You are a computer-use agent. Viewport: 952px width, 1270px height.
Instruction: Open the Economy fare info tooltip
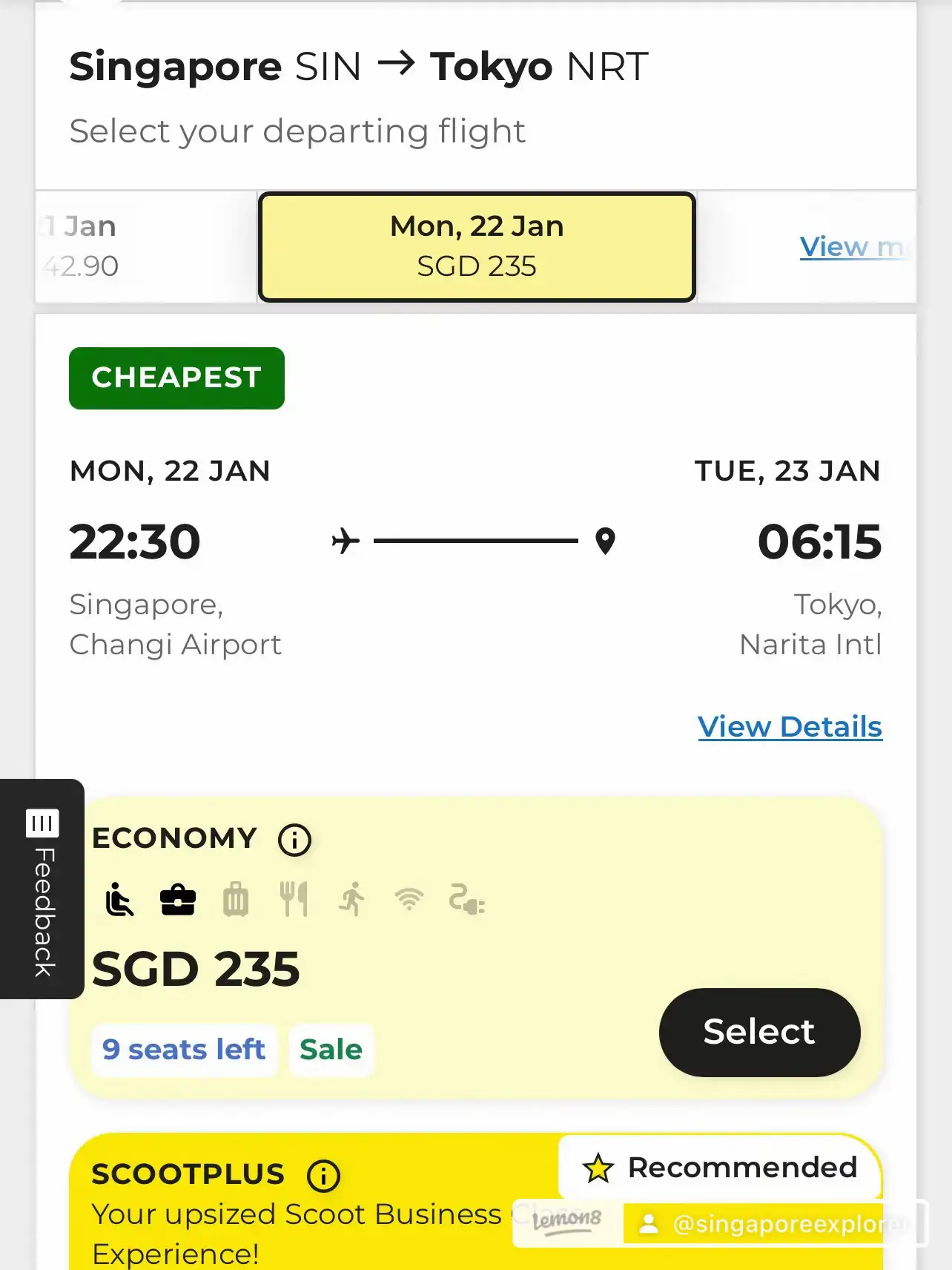(294, 839)
